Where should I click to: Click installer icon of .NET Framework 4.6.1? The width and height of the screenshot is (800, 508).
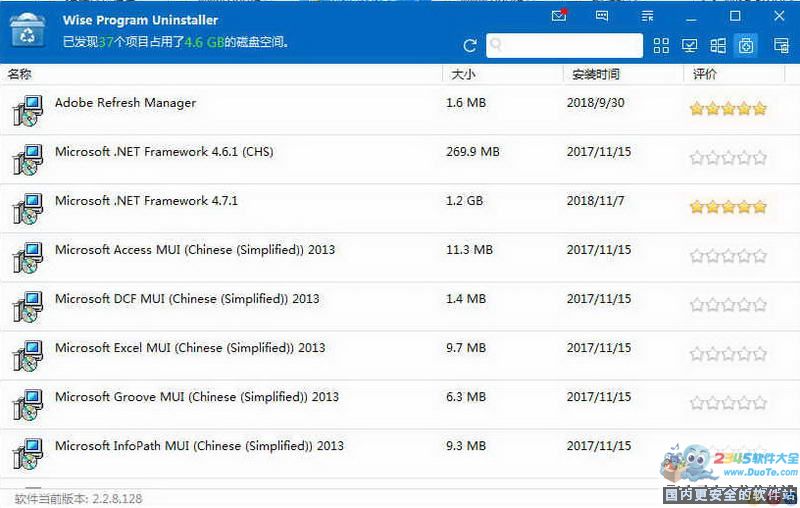pyautogui.click(x=28, y=159)
